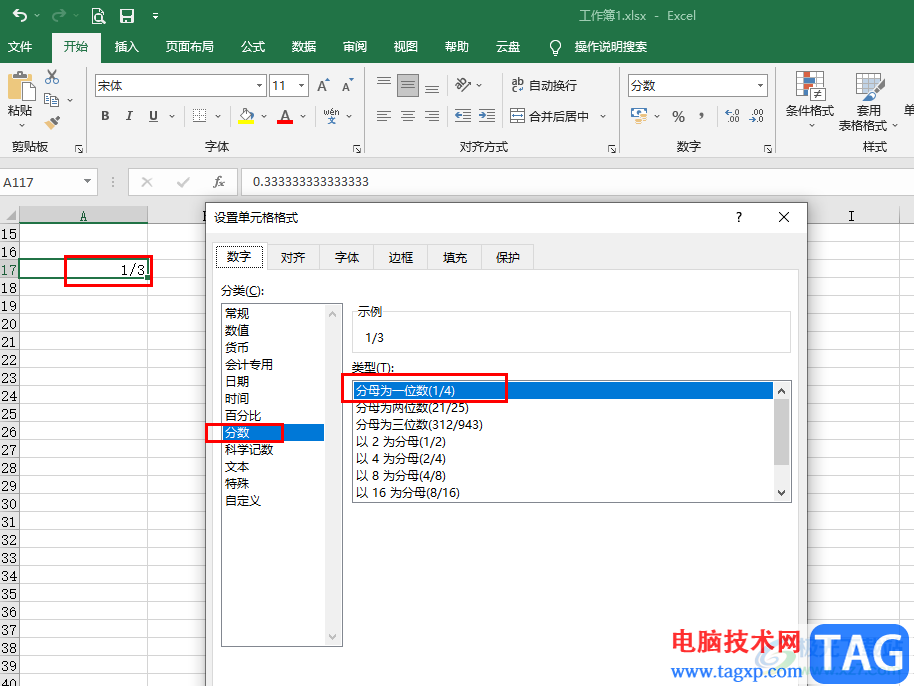The image size is (914, 686).
Task: Open the font size 11 dropdown
Action: 301,86
